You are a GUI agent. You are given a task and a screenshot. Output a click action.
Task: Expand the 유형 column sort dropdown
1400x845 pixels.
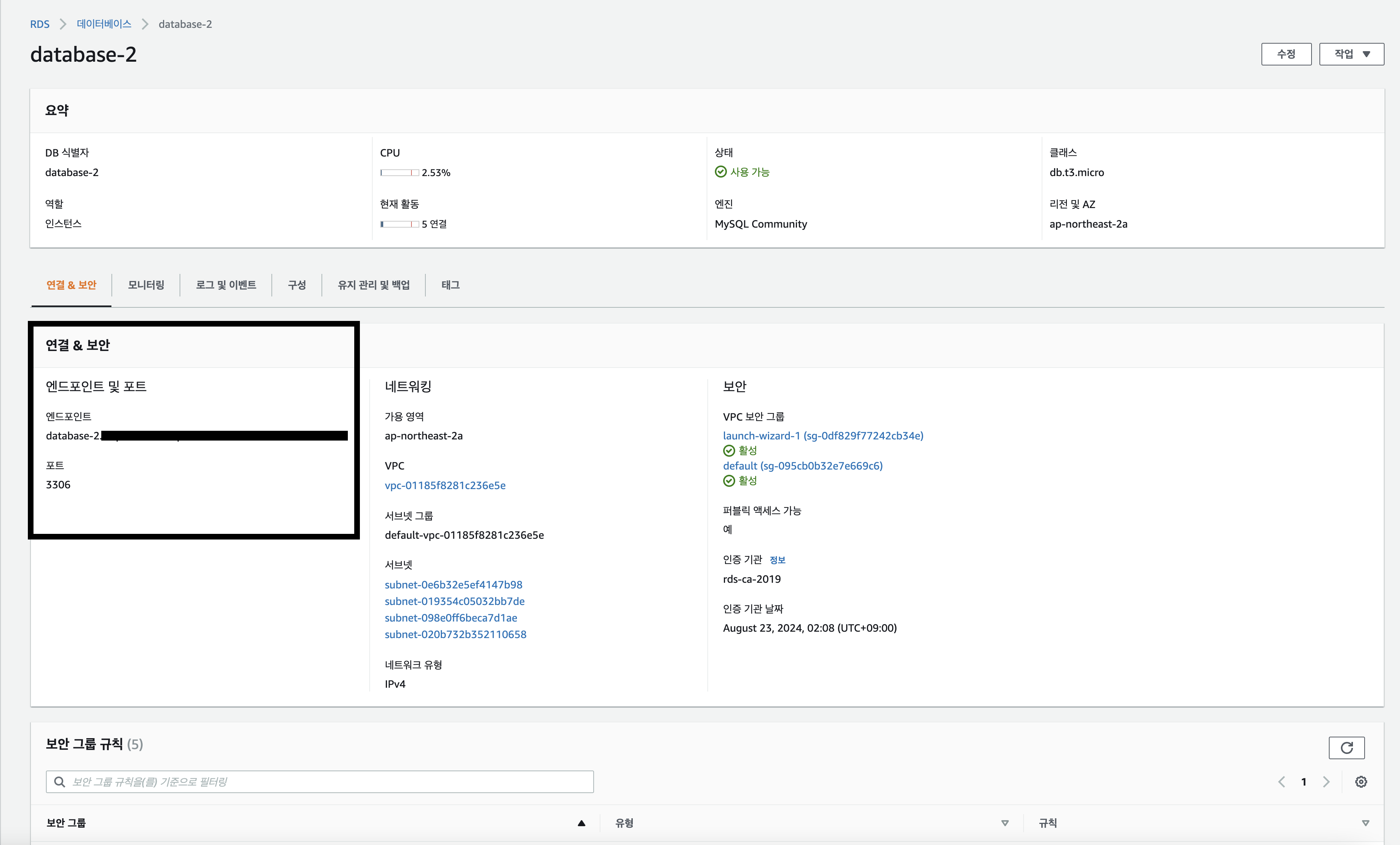click(1005, 823)
